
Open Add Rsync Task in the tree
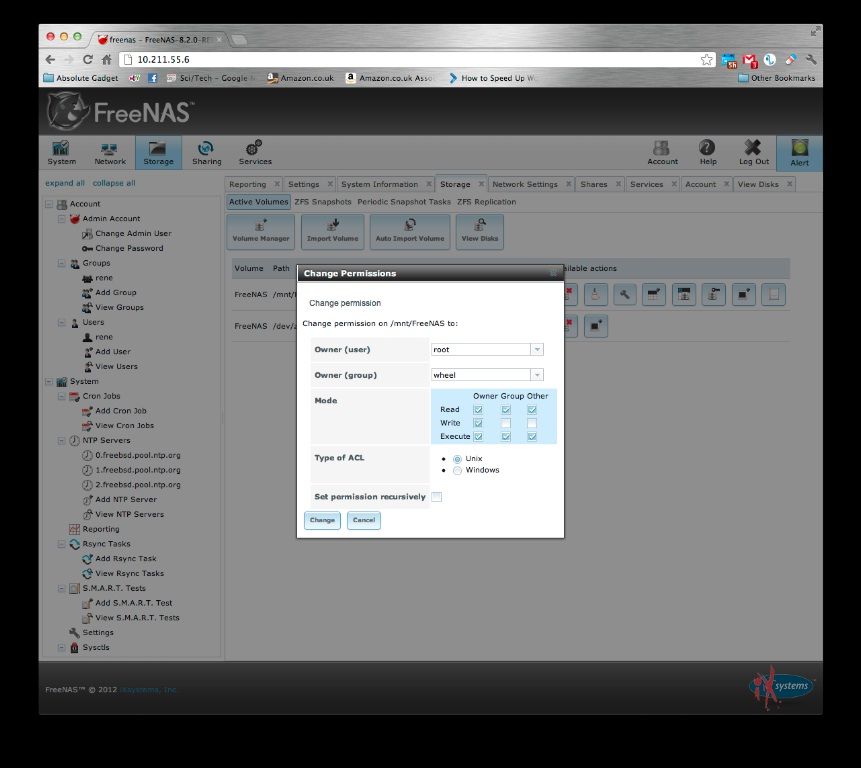[x=126, y=558]
